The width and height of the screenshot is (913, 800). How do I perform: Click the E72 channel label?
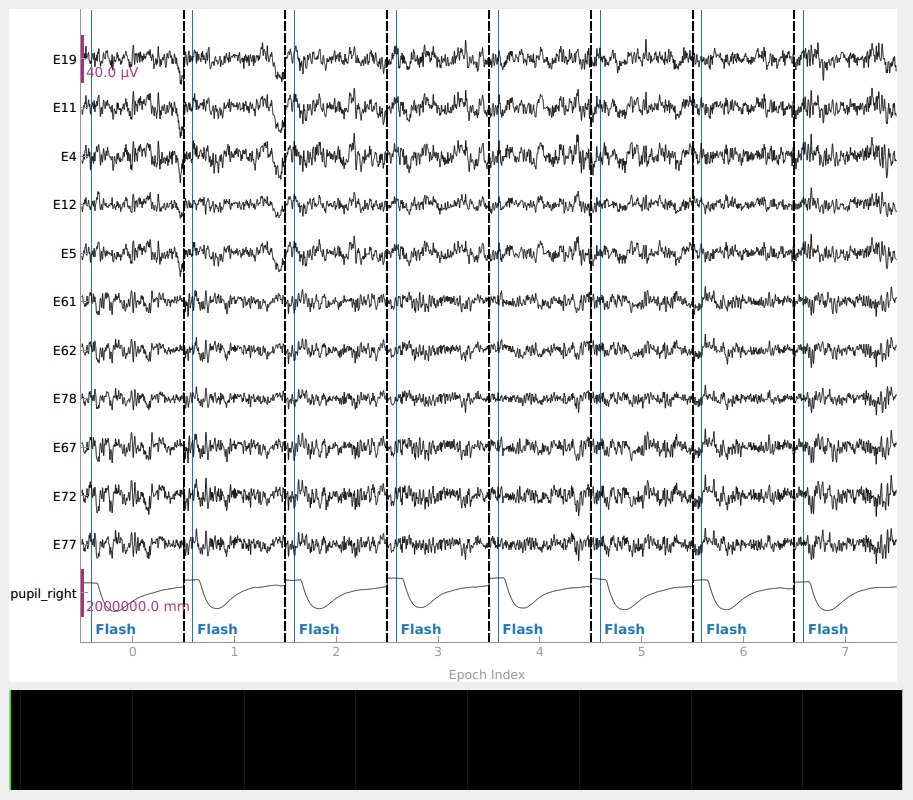64,497
